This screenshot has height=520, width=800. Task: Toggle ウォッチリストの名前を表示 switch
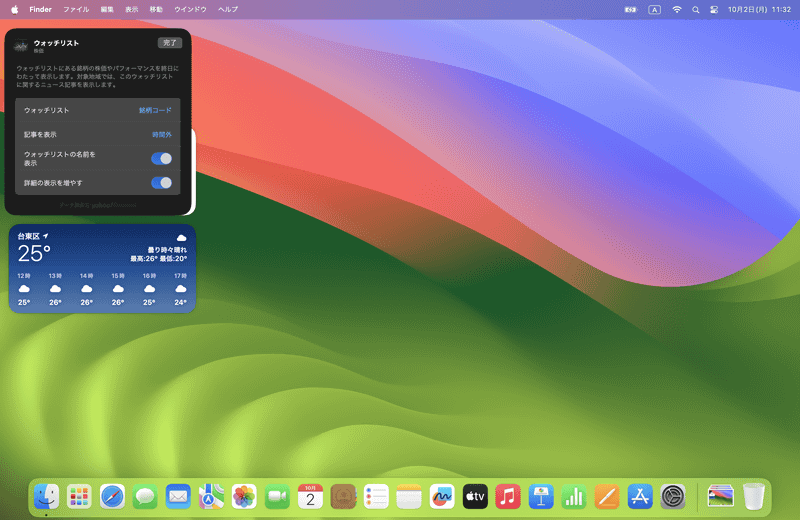click(161, 159)
